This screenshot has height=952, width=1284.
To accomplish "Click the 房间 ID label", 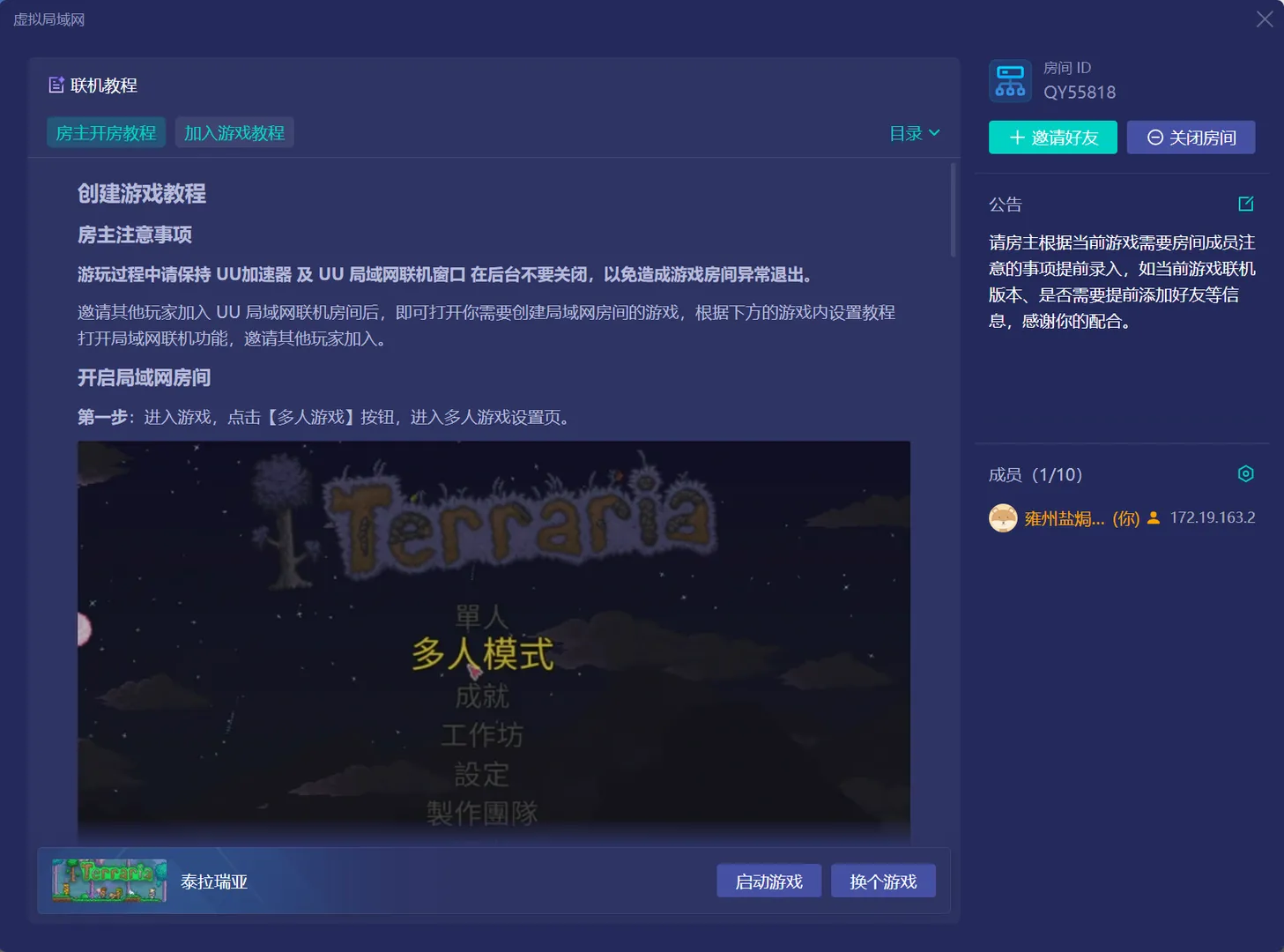I will [1067, 68].
